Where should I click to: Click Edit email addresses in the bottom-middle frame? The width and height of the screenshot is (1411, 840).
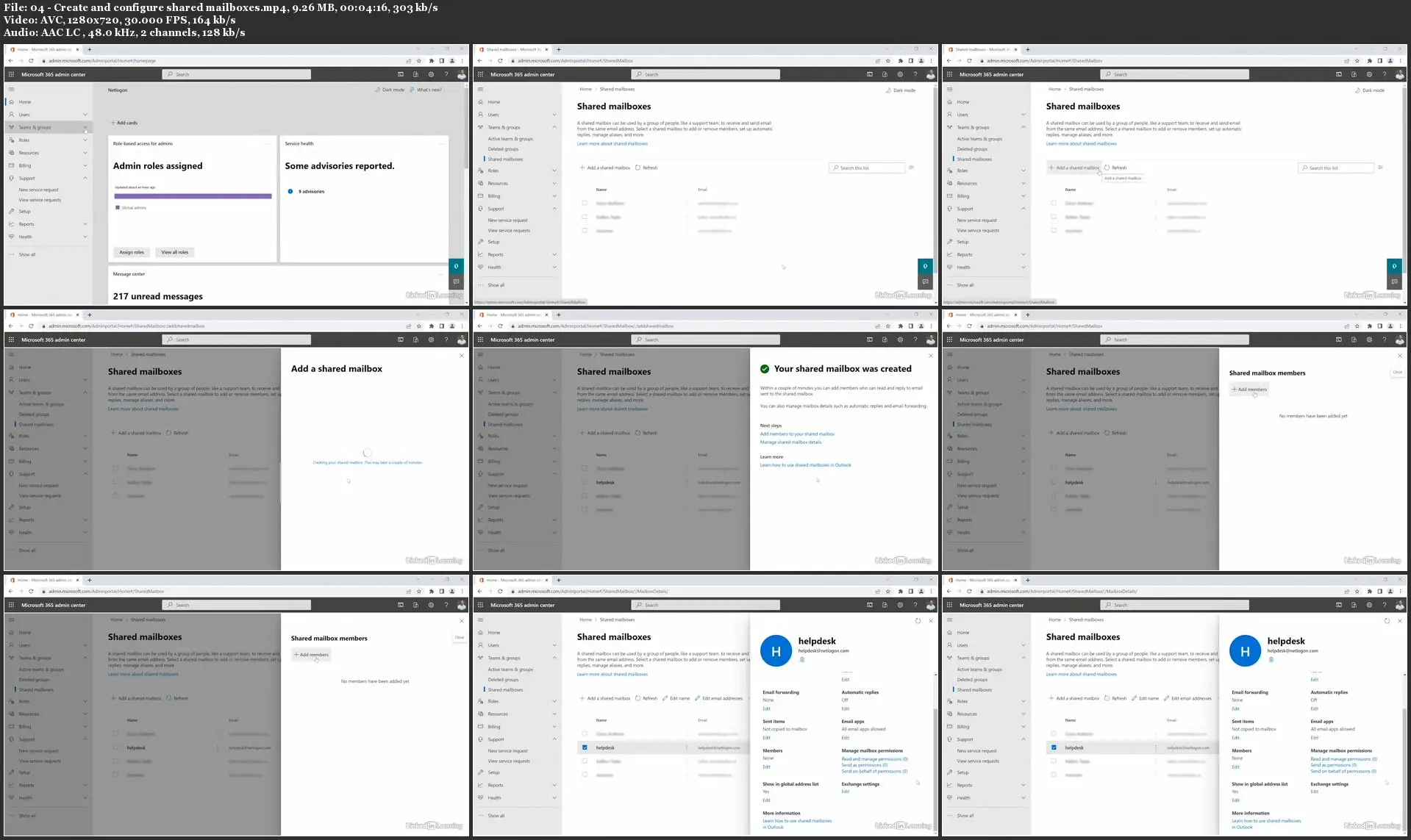click(x=718, y=698)
